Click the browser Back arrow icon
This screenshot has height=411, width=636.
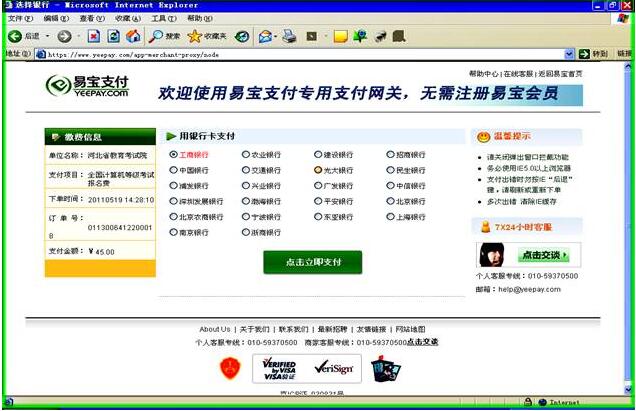pyautogui.click(x=14, y=36)
